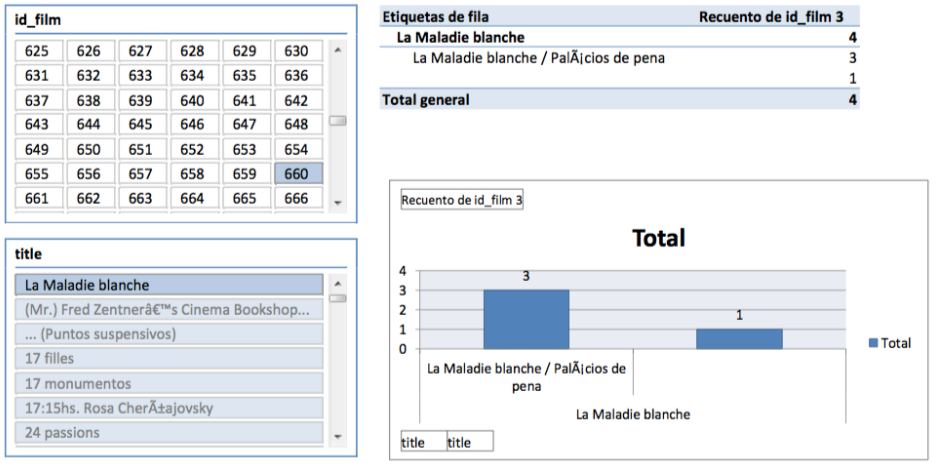Choose '17 filles' in title slicer
938x466 pixels.
click(x=169, y=358)
